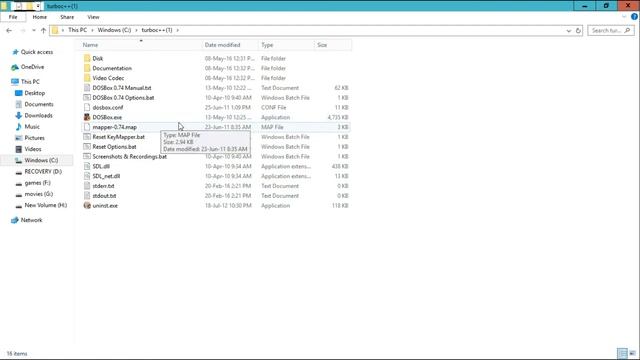The width and height of the screenshot is (640, 360).
Task: Select the uninst.exe application icon
Action: (x=87, y=205)
